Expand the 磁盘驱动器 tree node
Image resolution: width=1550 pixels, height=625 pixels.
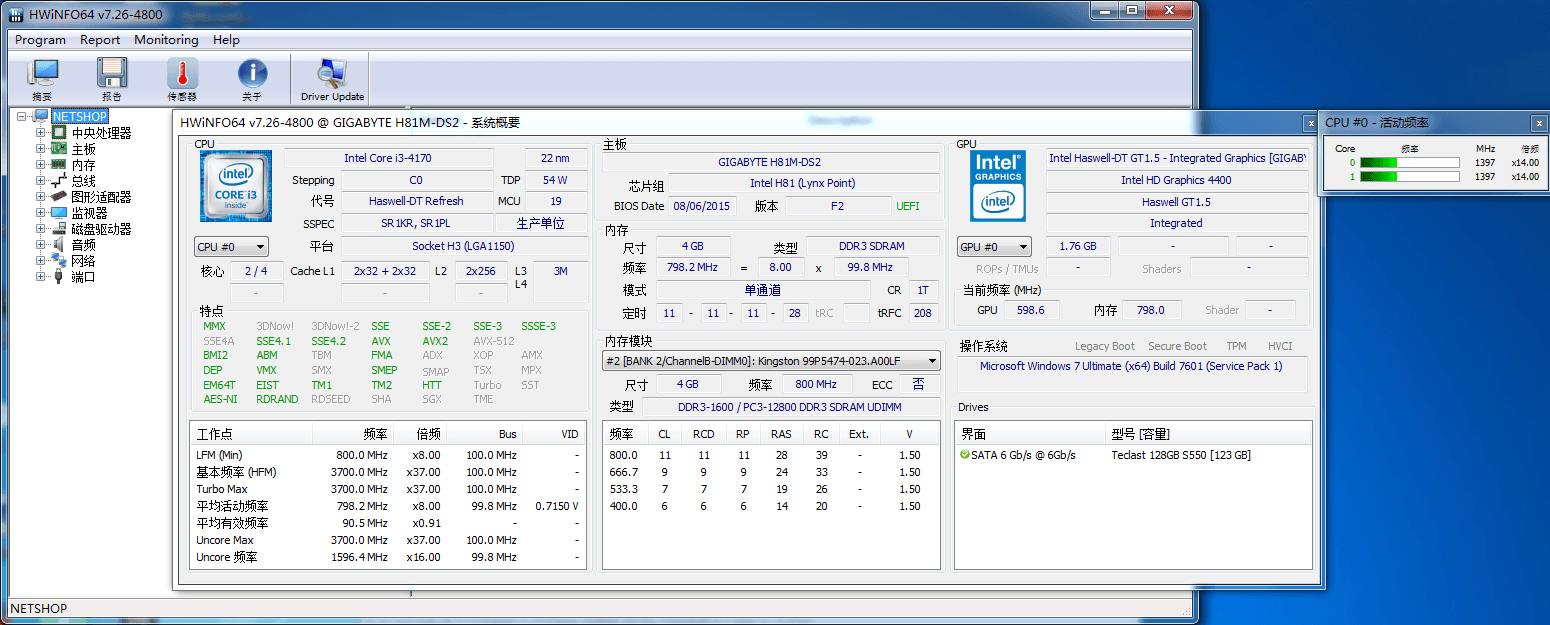tap(41, 229)
